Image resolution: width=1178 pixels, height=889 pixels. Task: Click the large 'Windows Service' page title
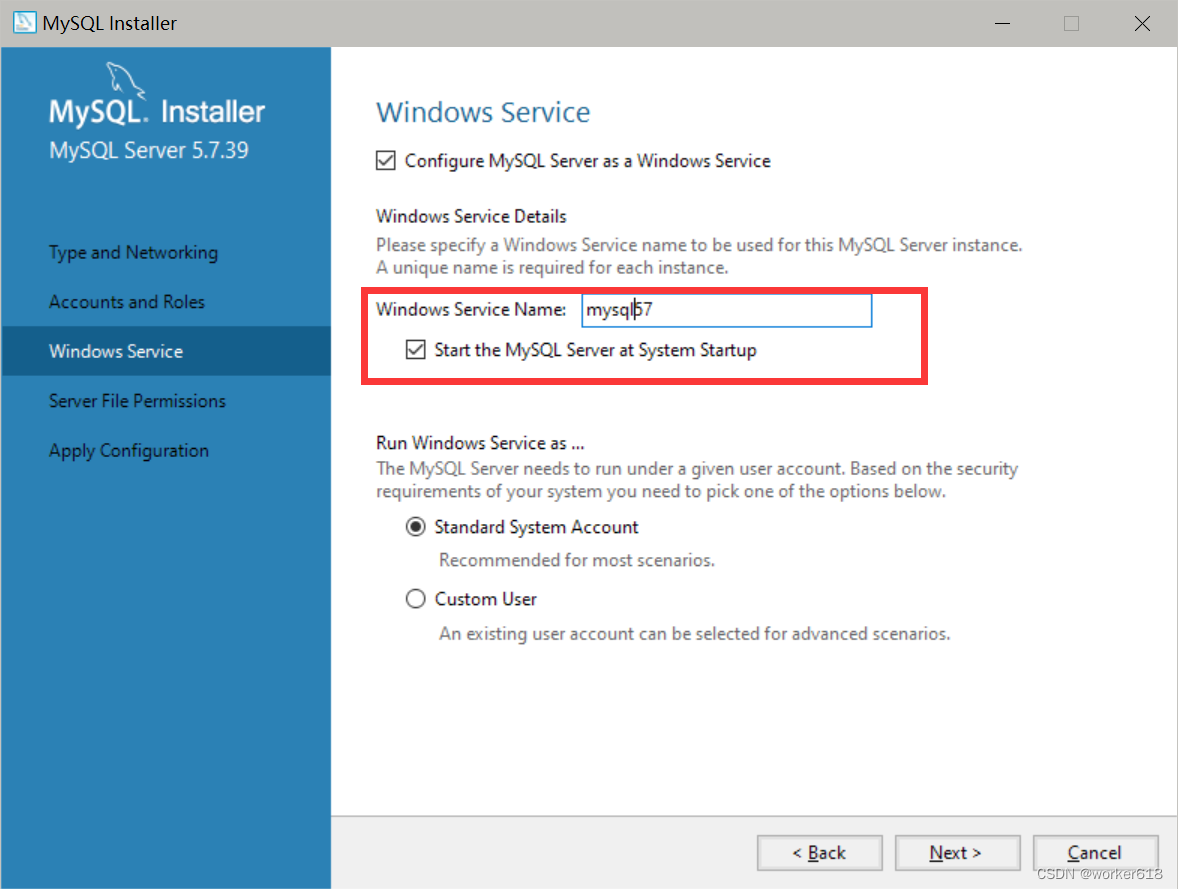[483, 113]
